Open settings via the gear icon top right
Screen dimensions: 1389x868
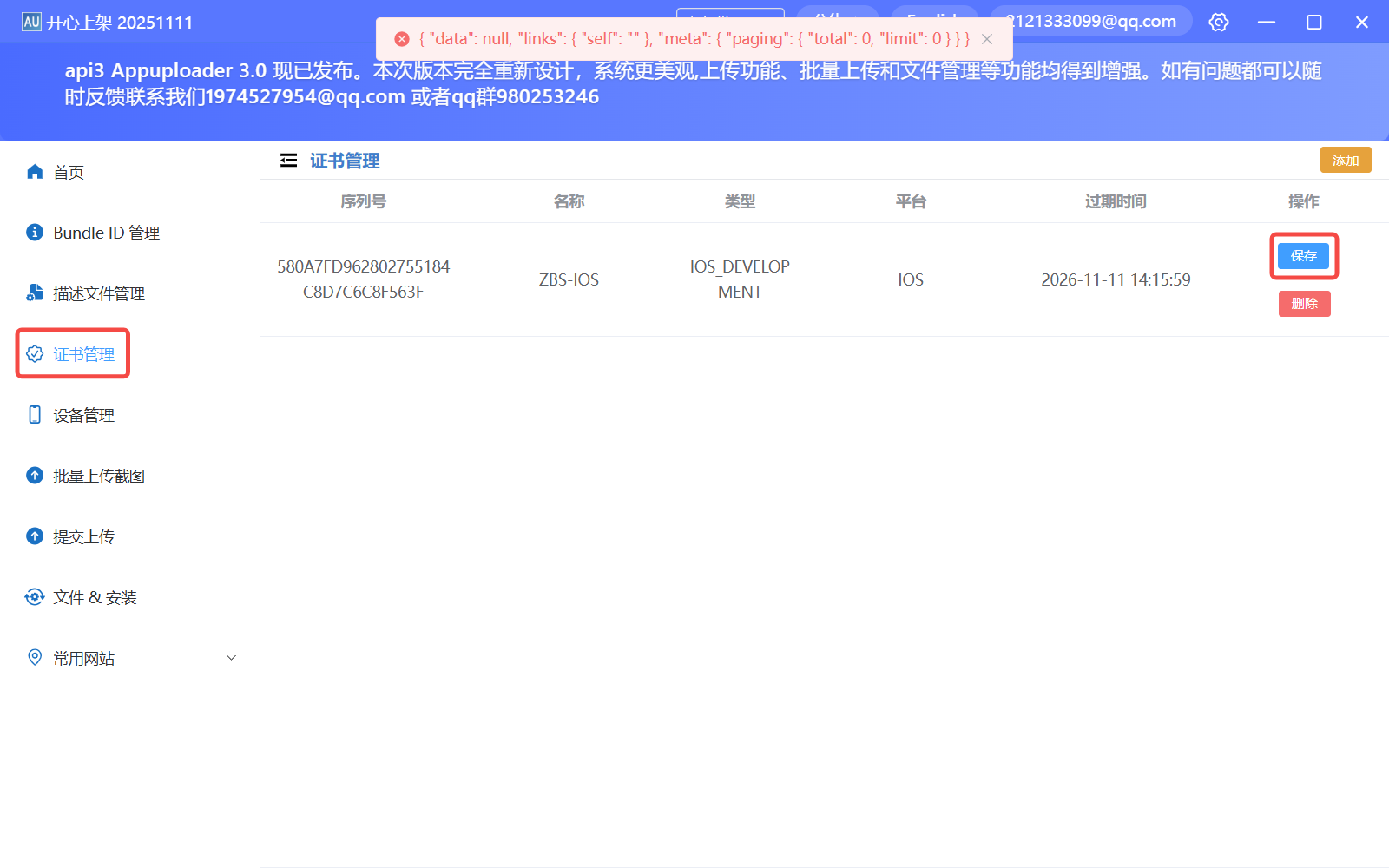tap(1219, 22)
